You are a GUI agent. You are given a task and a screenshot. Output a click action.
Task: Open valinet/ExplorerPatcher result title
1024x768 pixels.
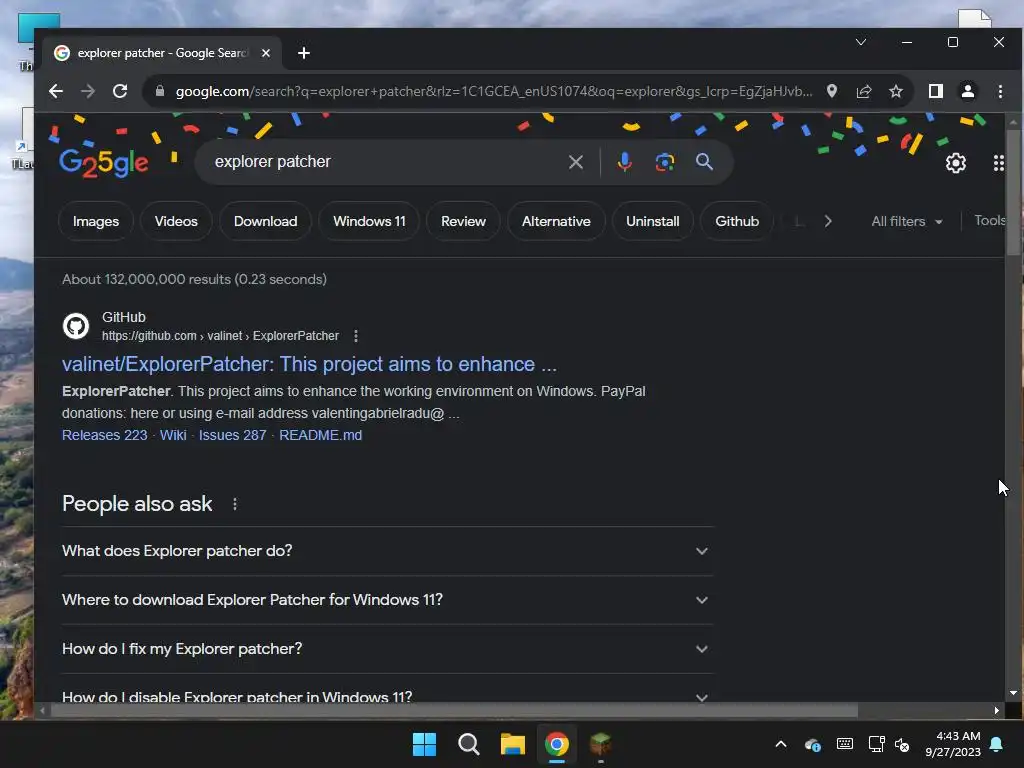tap(309, 364)
